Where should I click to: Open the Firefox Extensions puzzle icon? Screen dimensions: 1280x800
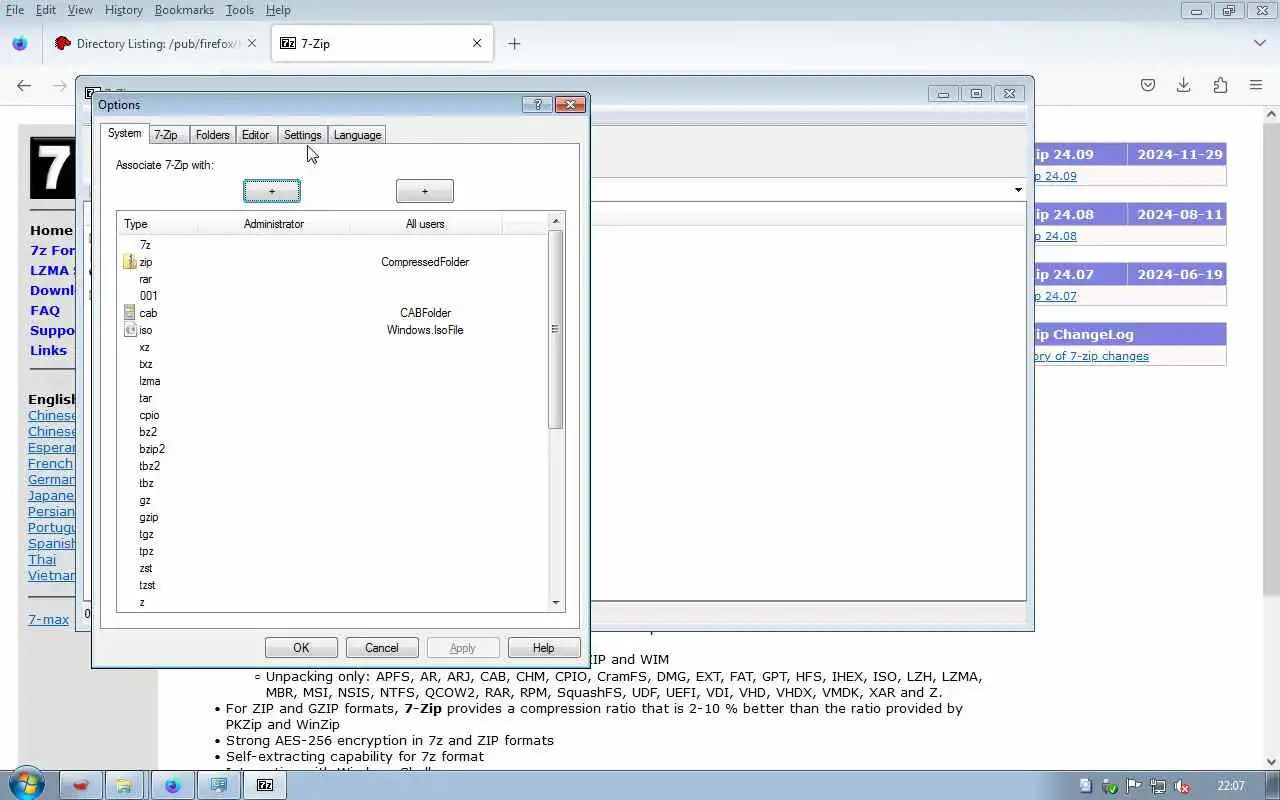coord(1220,85)
